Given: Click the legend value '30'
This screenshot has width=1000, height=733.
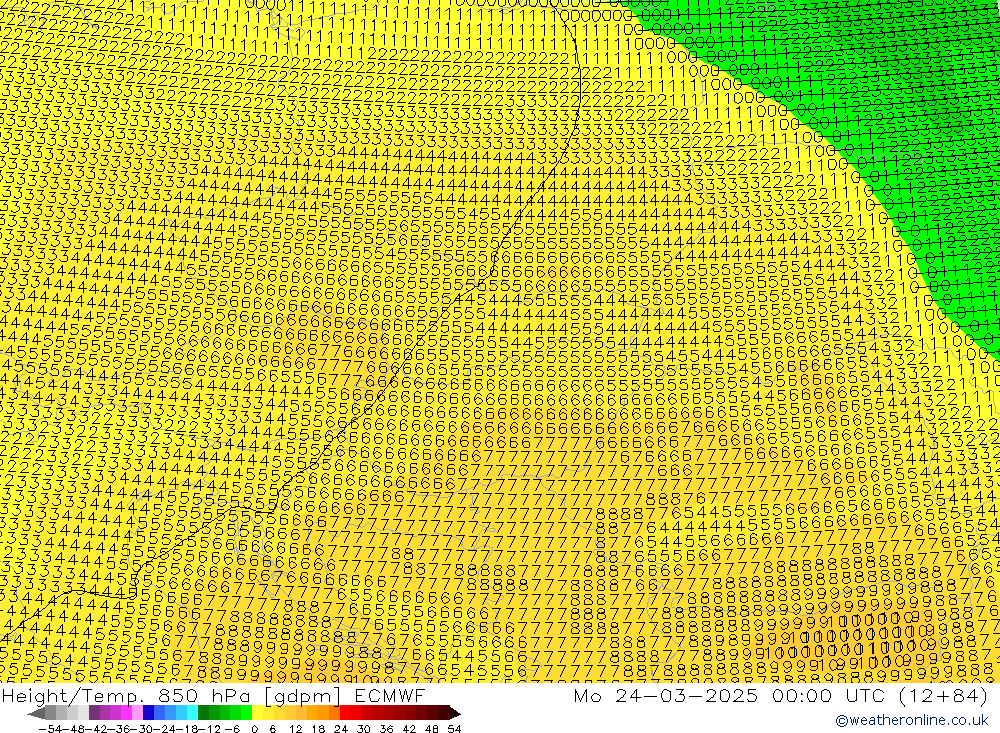Looking at the screenshot, I should (364, 729).
